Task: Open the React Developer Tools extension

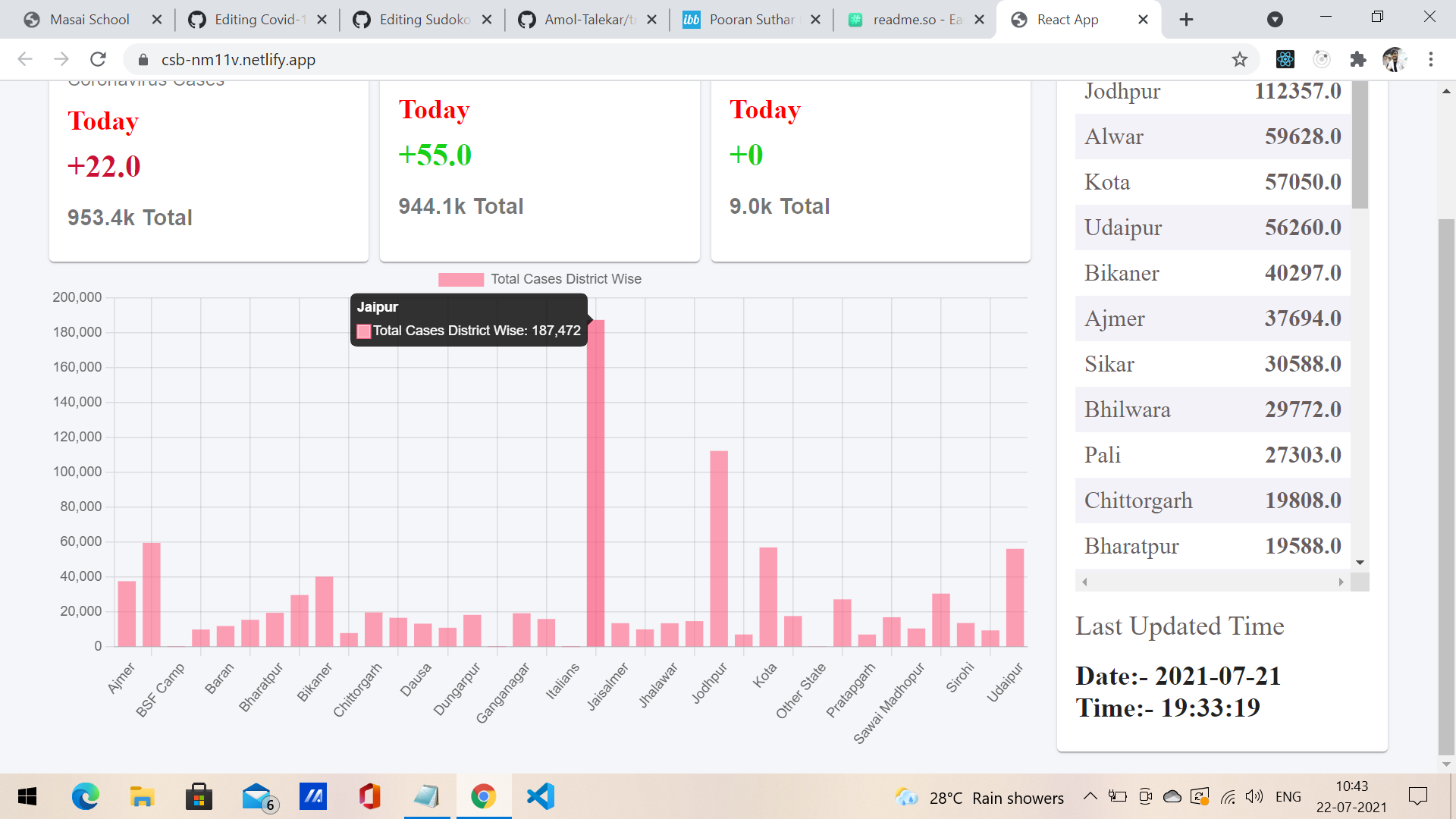Action: pos(1285,59)
